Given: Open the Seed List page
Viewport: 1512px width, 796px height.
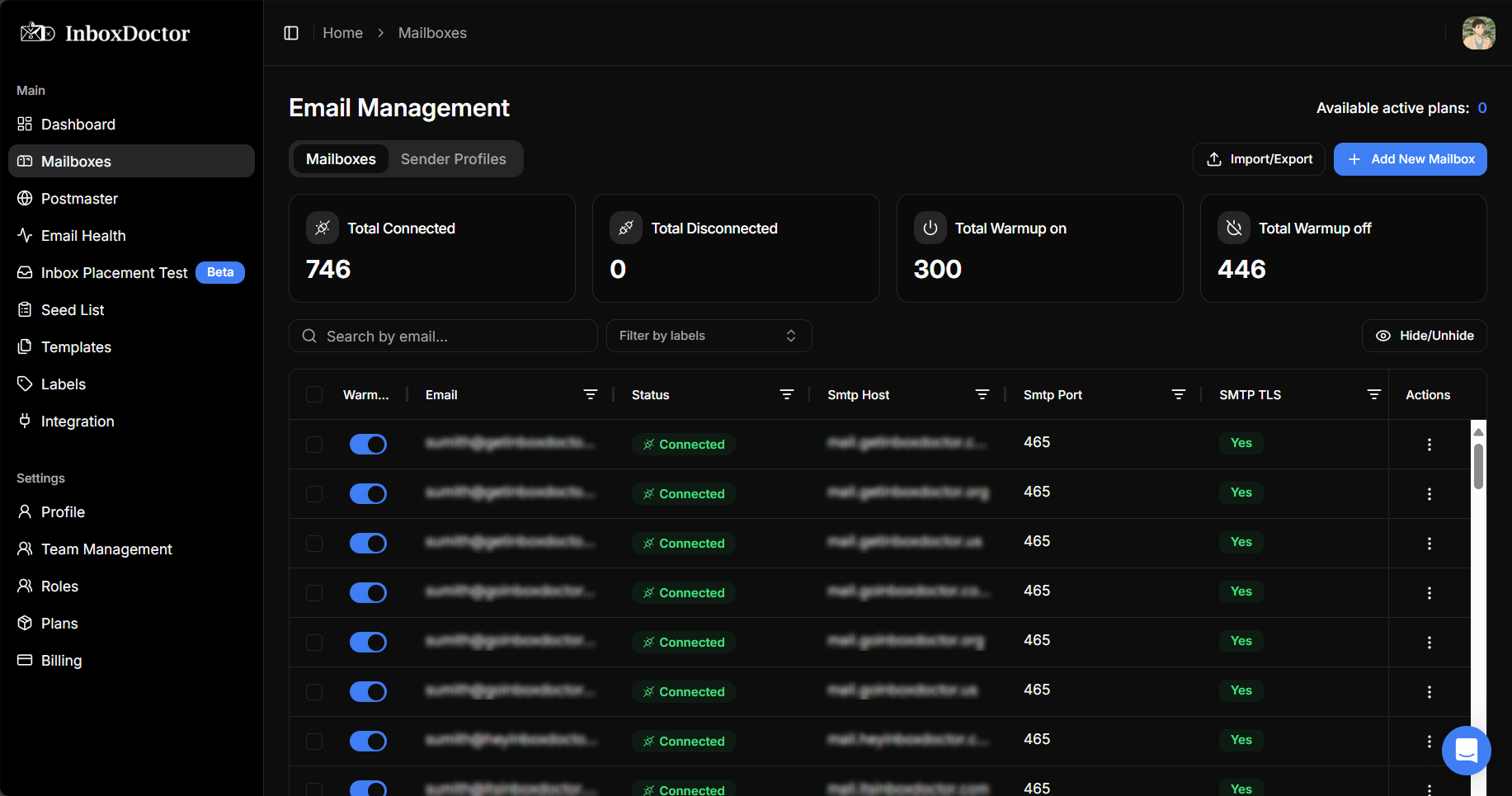Looking at the screenshot, I should pyautogui.click(x=72, y=309).
